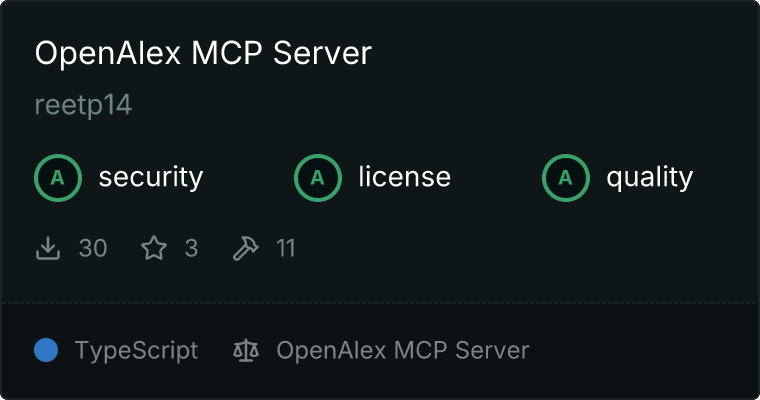Click the download arrow icon
Viewport: 760px width, 400px height.
(48, 248)
